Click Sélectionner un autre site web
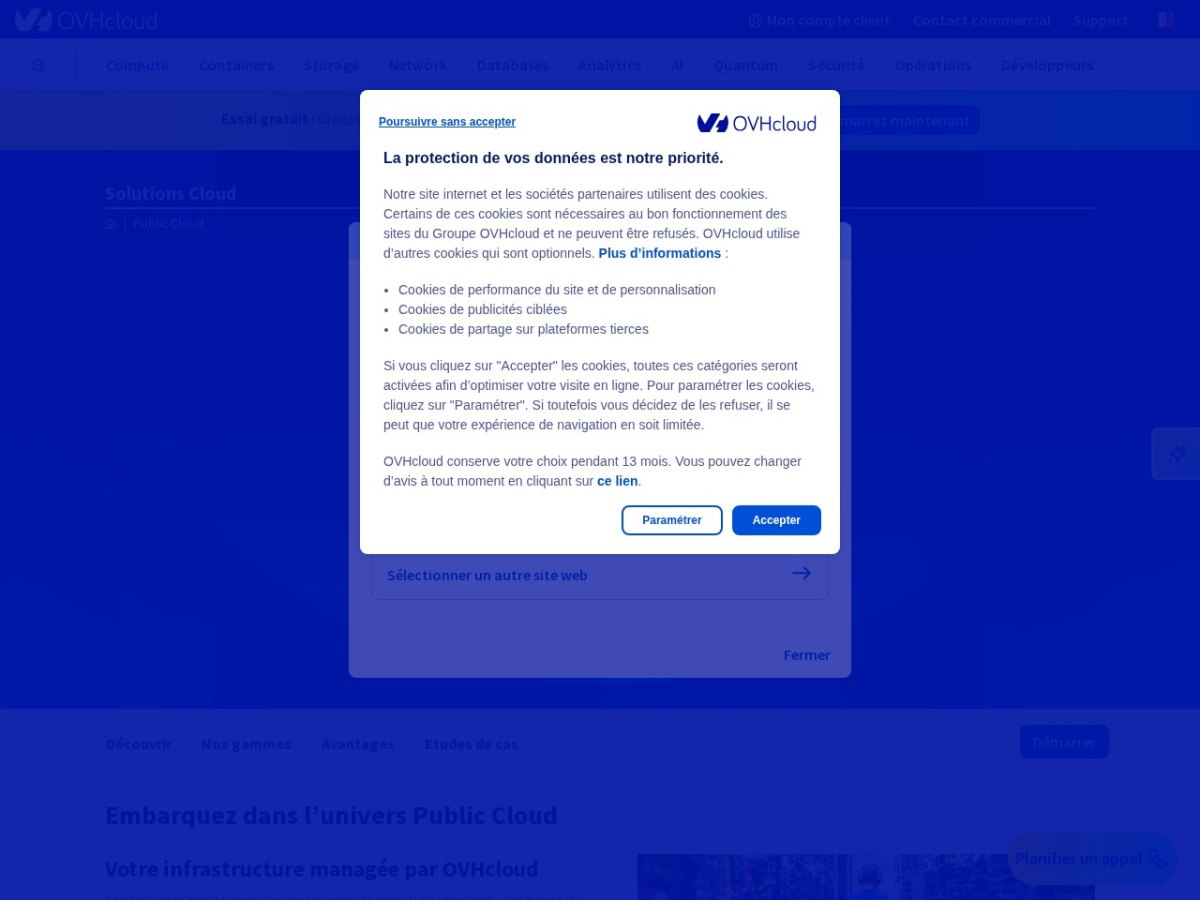Screen dimensions: 1200x900 coord(600,575)
